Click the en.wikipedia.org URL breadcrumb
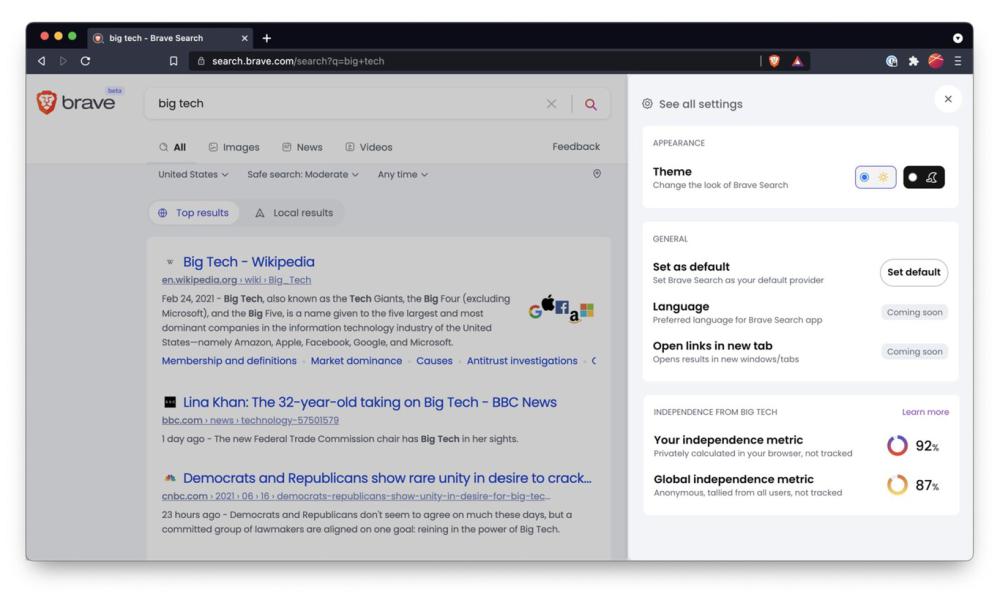The width and height of the screenshot is (1000, 600). tap(237, 280)
